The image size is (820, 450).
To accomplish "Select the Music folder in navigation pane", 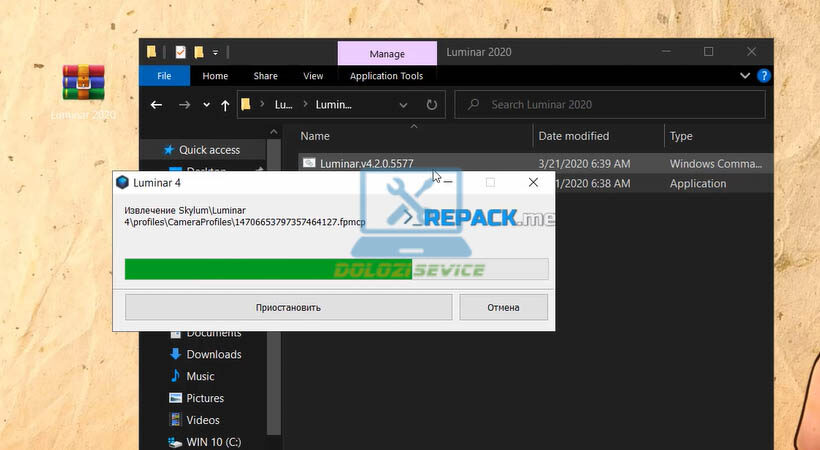I will point(200,376).
